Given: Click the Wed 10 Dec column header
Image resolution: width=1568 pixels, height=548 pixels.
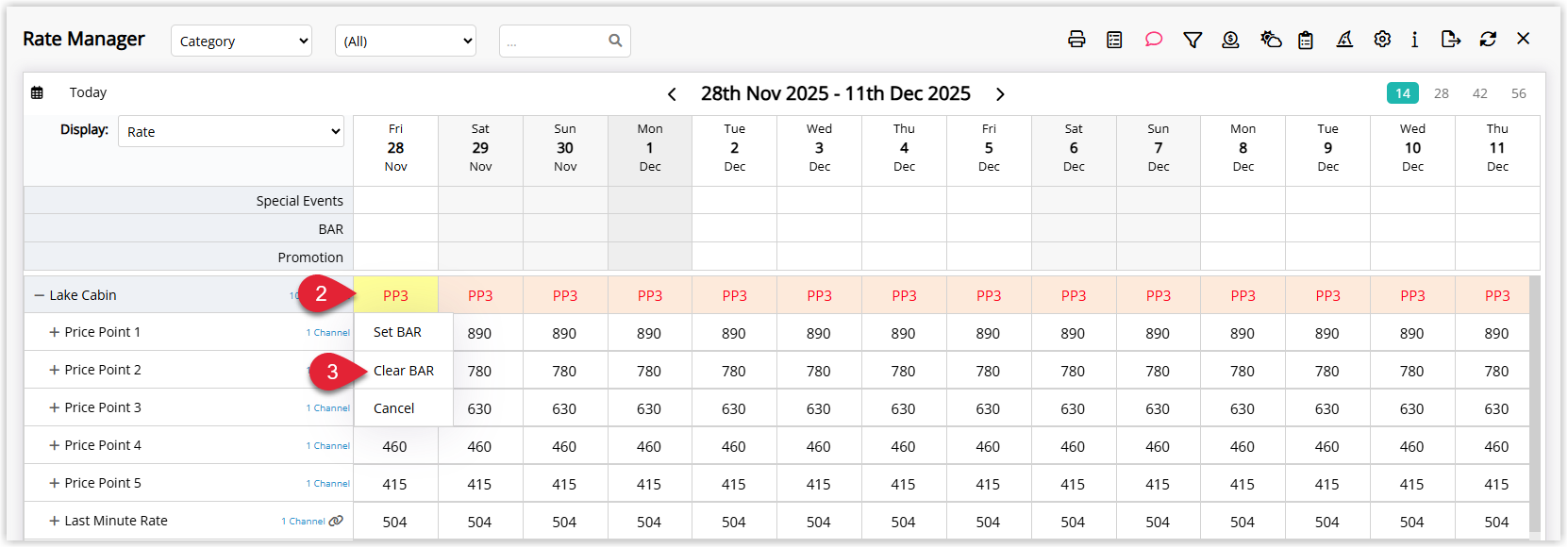Looking at the screenshot, I should pyautogui.click(x=1412, y=148).
